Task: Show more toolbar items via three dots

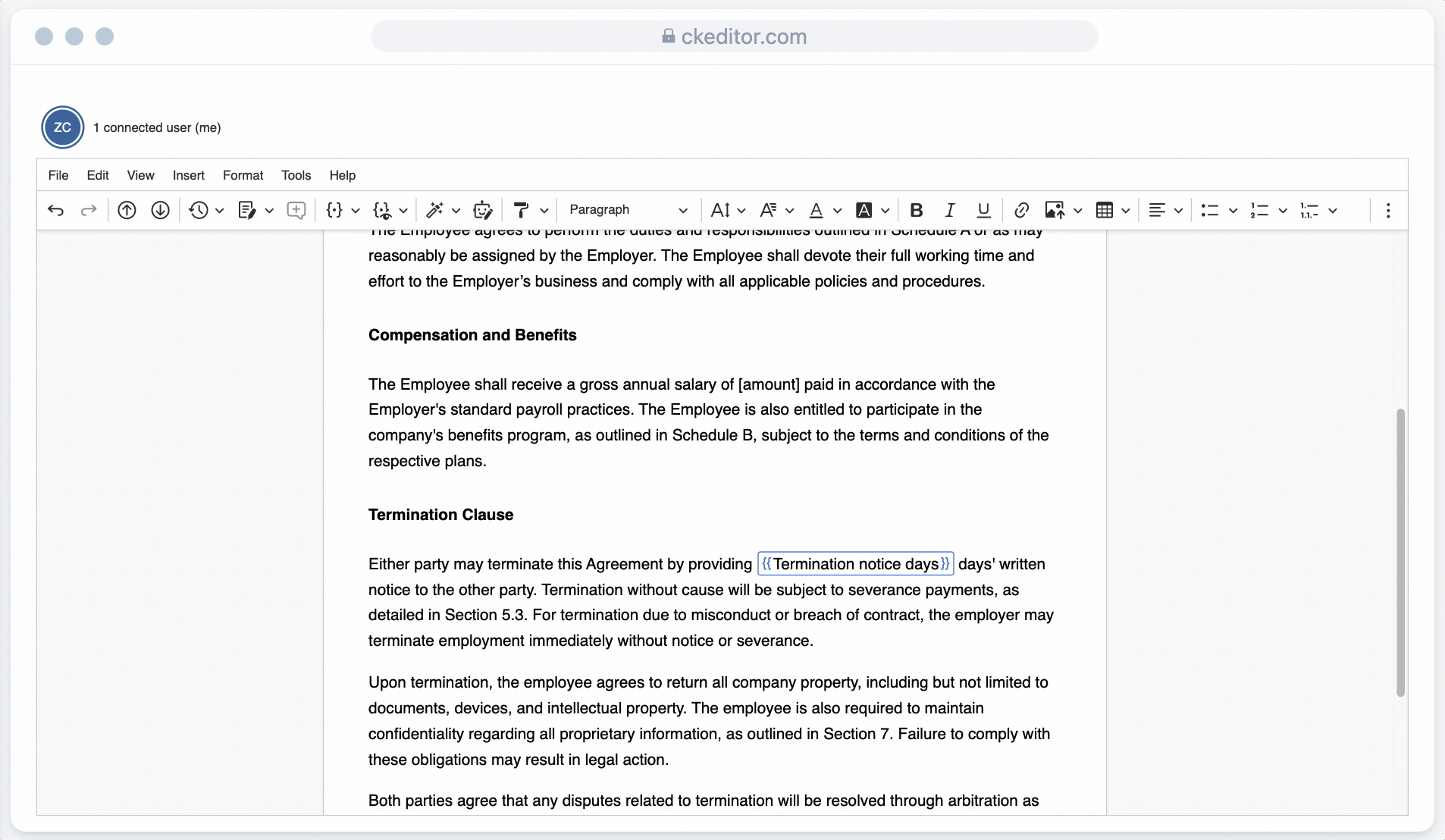Action: (x=1388, y=210)
